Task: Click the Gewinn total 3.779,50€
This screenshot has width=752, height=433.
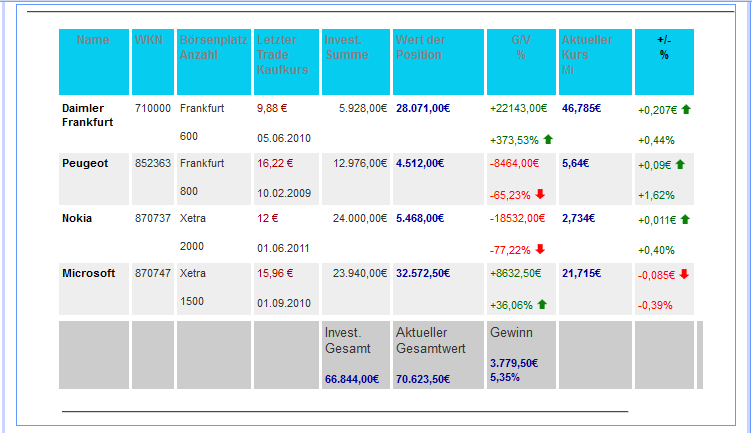Action: (x=514, y=363)
